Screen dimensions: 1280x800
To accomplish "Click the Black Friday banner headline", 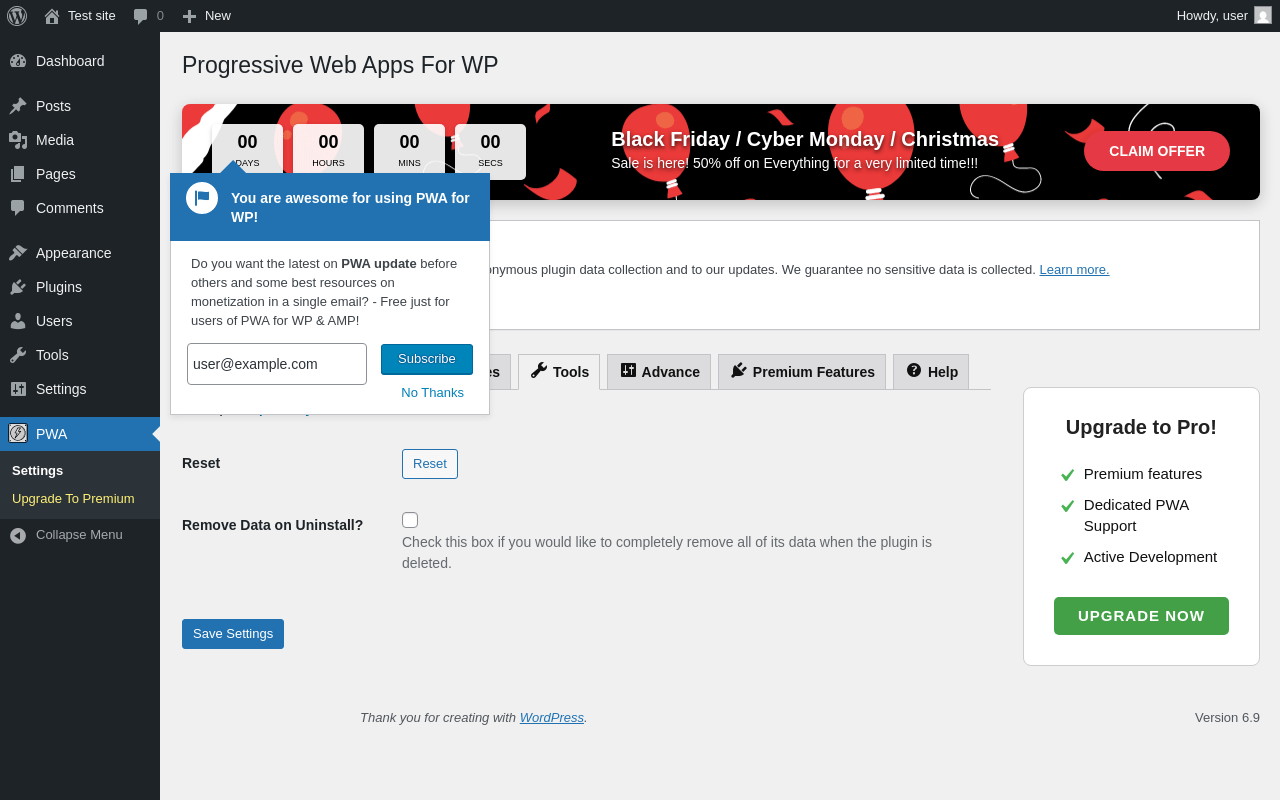I will click(805, 139).
